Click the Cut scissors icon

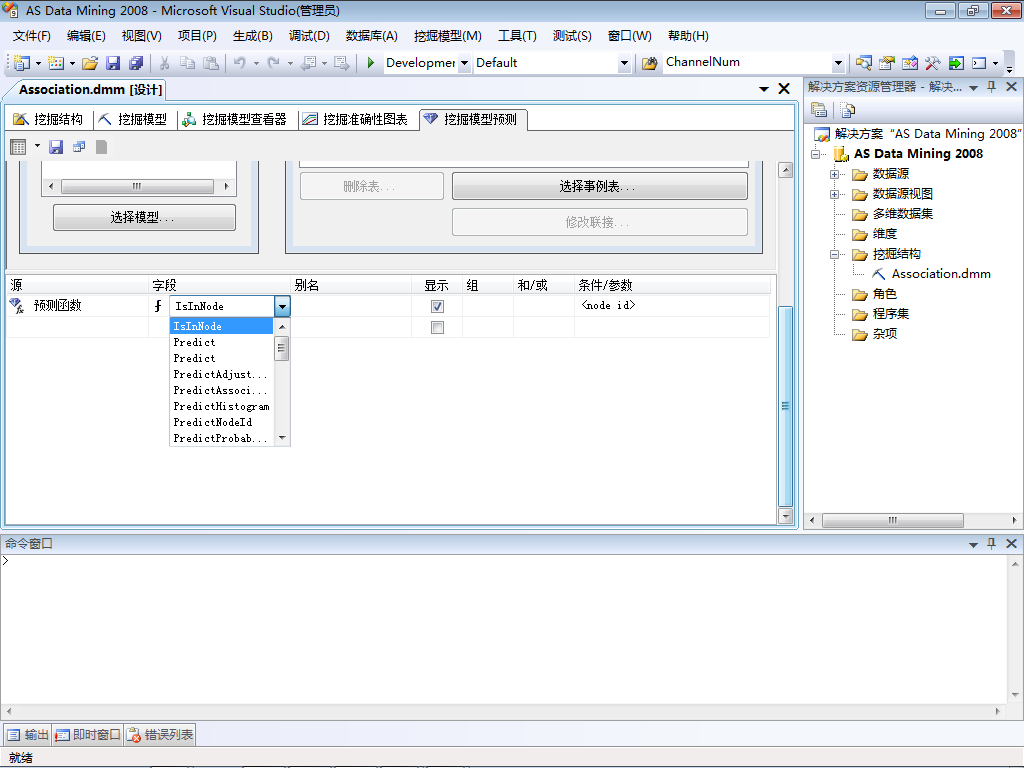click(165, 63)
